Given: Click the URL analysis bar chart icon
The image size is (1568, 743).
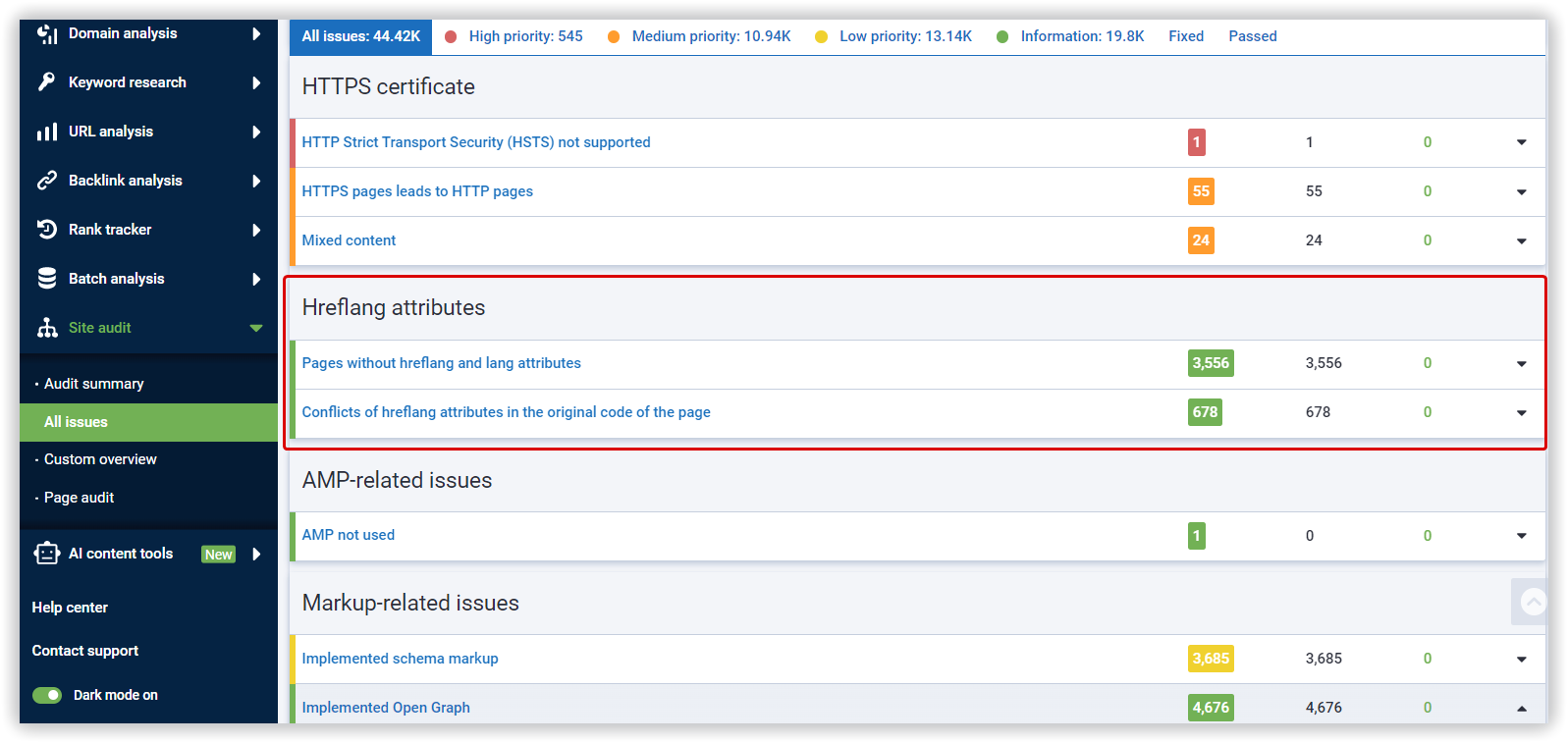Looking at the screenshot, I should [x=47, y=132].
